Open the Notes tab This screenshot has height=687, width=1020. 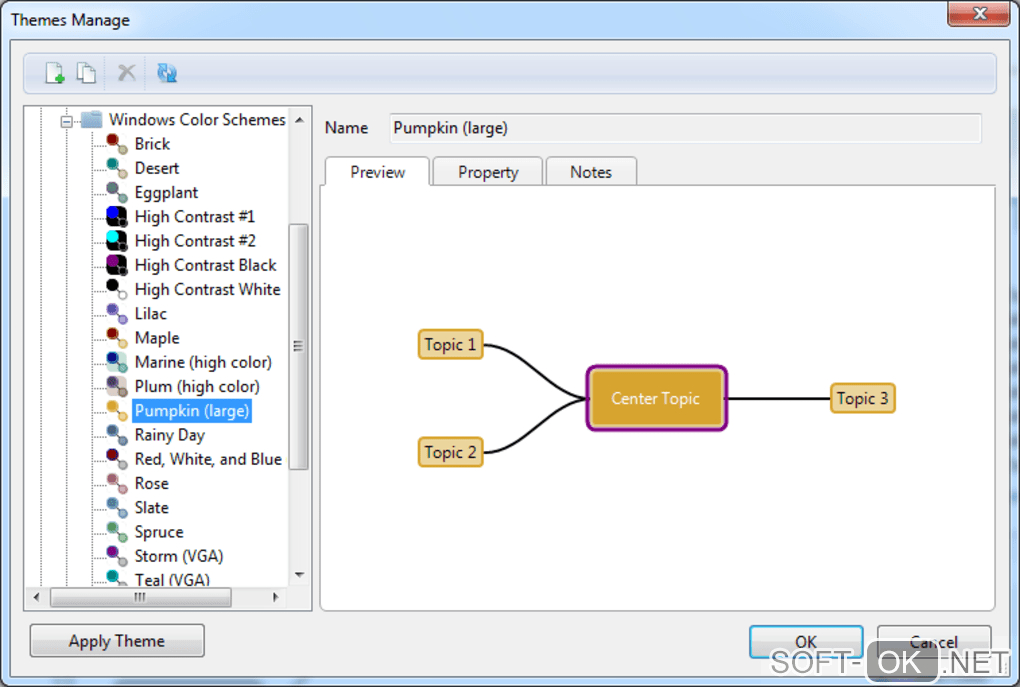tap(591, 172)
